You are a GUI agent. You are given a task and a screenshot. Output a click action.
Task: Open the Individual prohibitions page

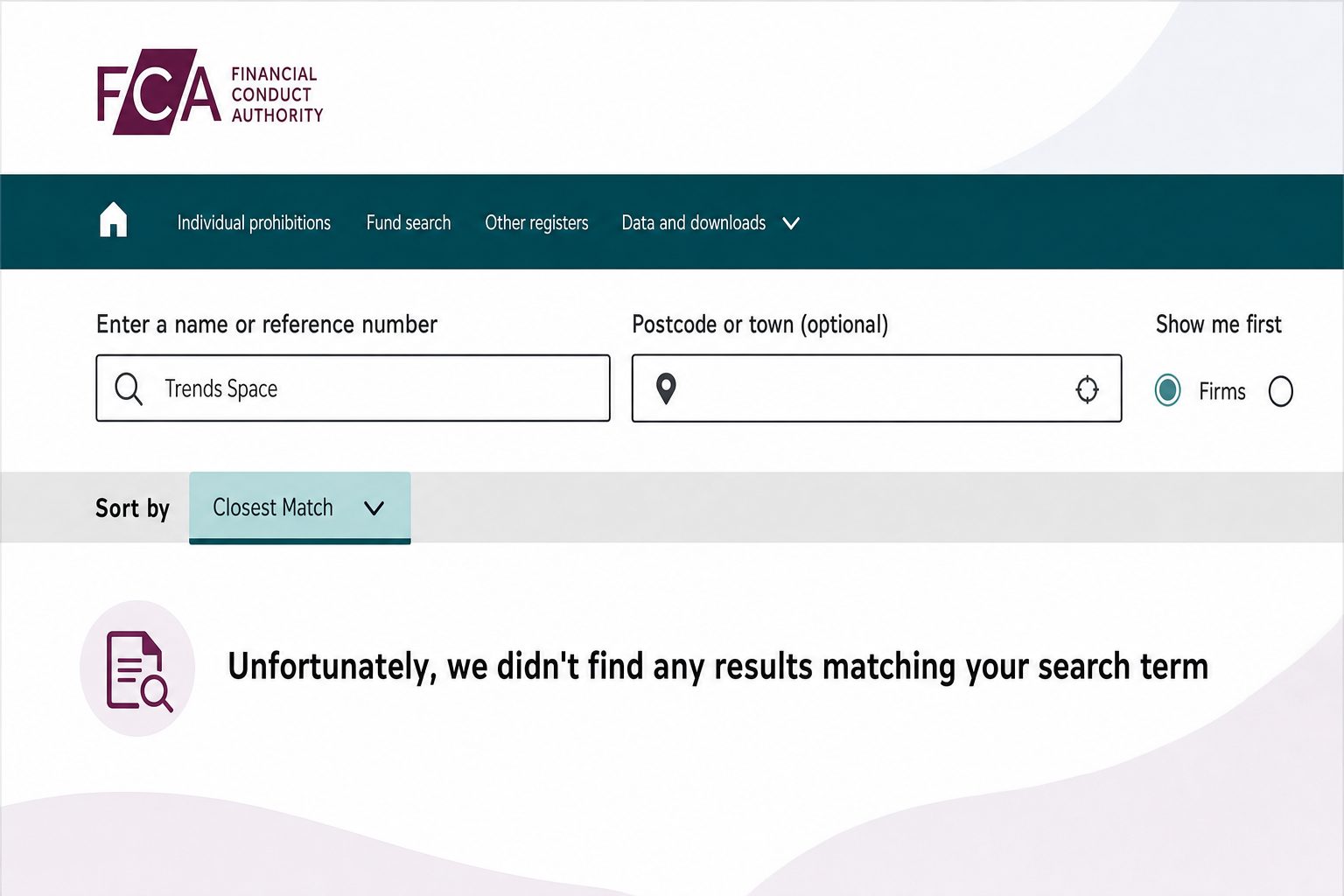(254, 223)
